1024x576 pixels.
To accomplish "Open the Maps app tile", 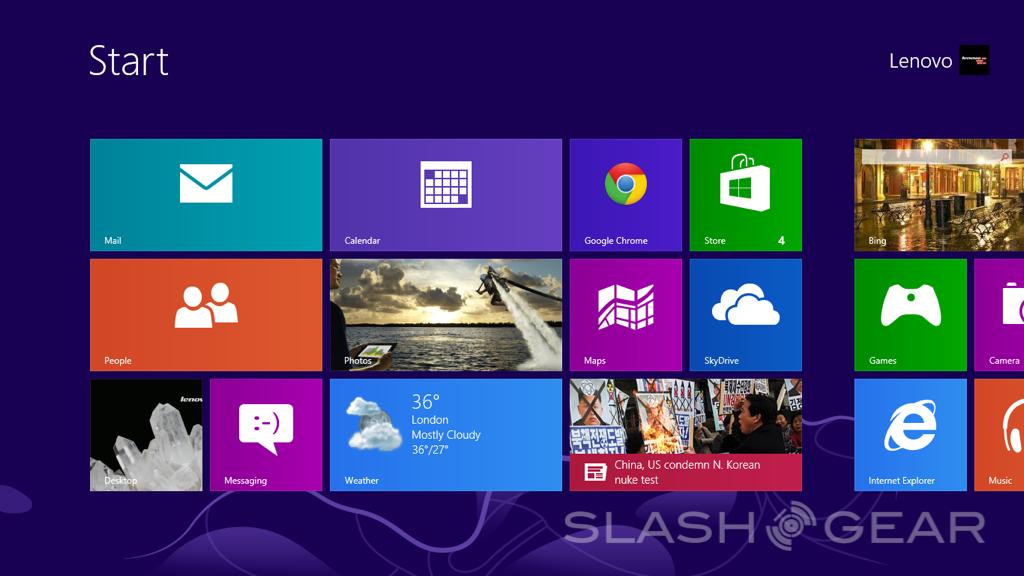I will click(625, 315).
